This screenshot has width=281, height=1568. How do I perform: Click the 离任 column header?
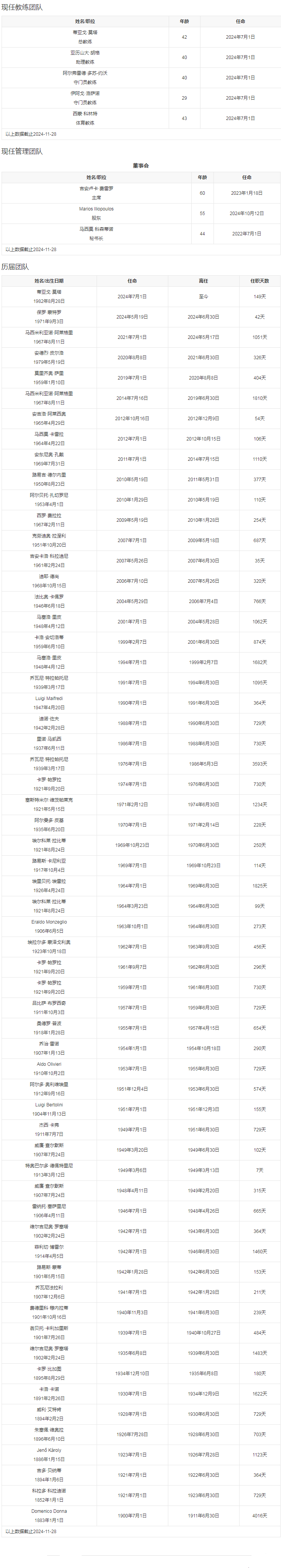coord(203,281)
